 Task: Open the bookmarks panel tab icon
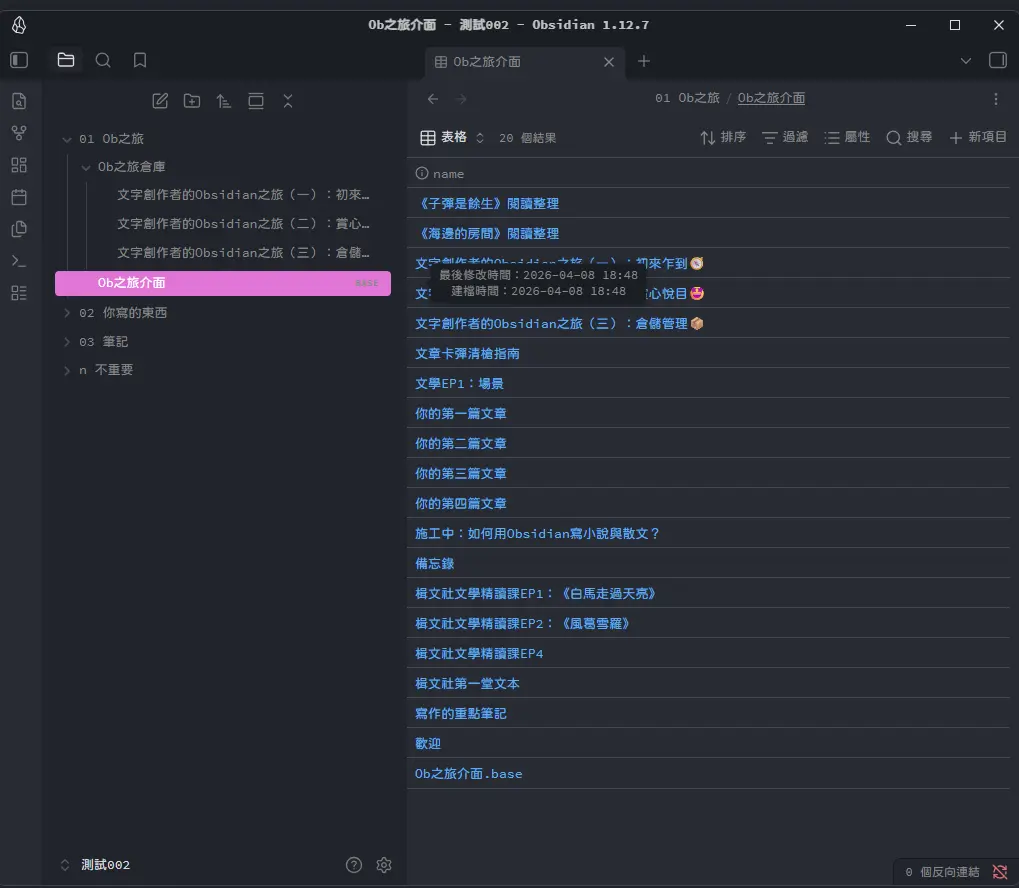(140, 60)
